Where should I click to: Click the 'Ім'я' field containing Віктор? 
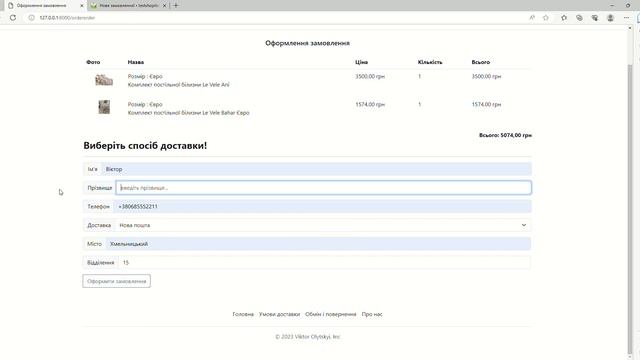pyautogui.click(x=316, y=169)
